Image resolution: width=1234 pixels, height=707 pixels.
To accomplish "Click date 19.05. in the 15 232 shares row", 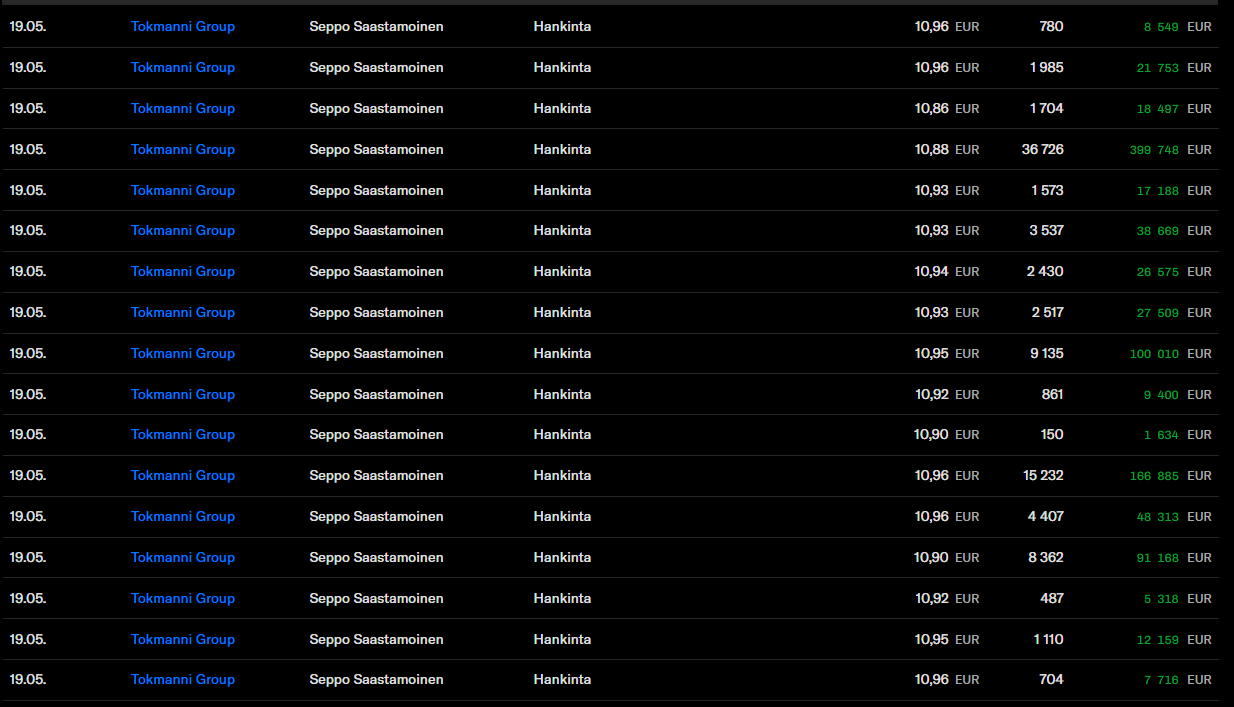I will [x=28, y=476].
